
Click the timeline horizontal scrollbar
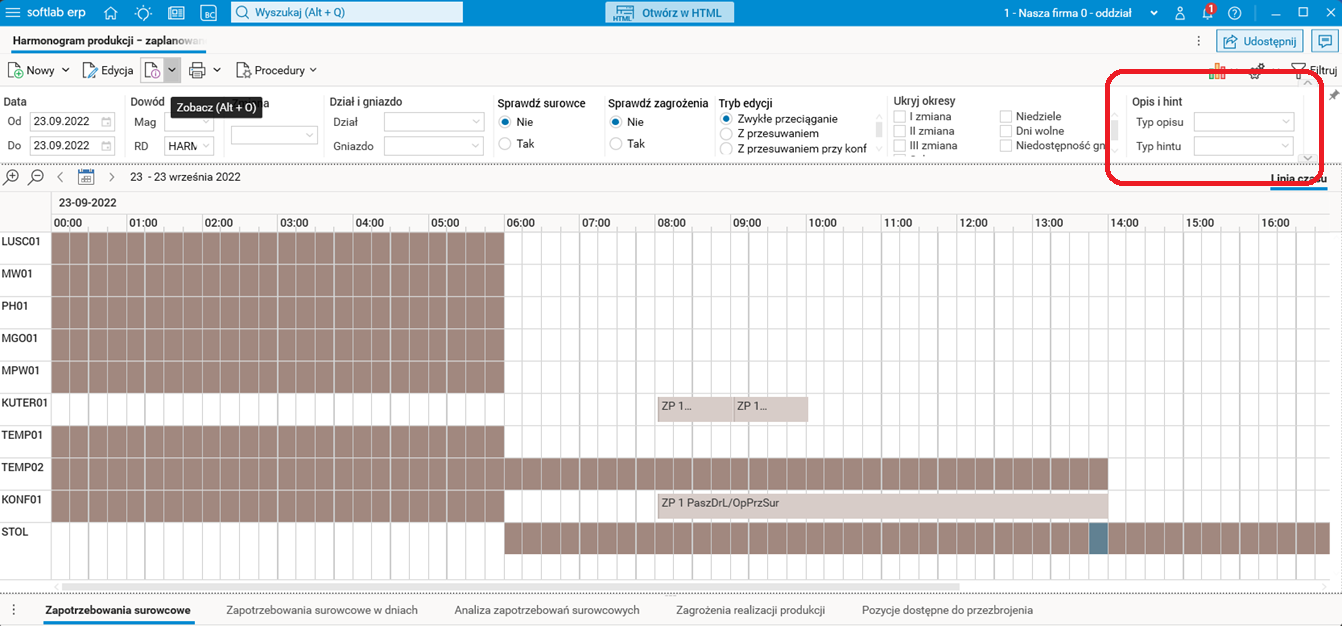tap(510, 587)
